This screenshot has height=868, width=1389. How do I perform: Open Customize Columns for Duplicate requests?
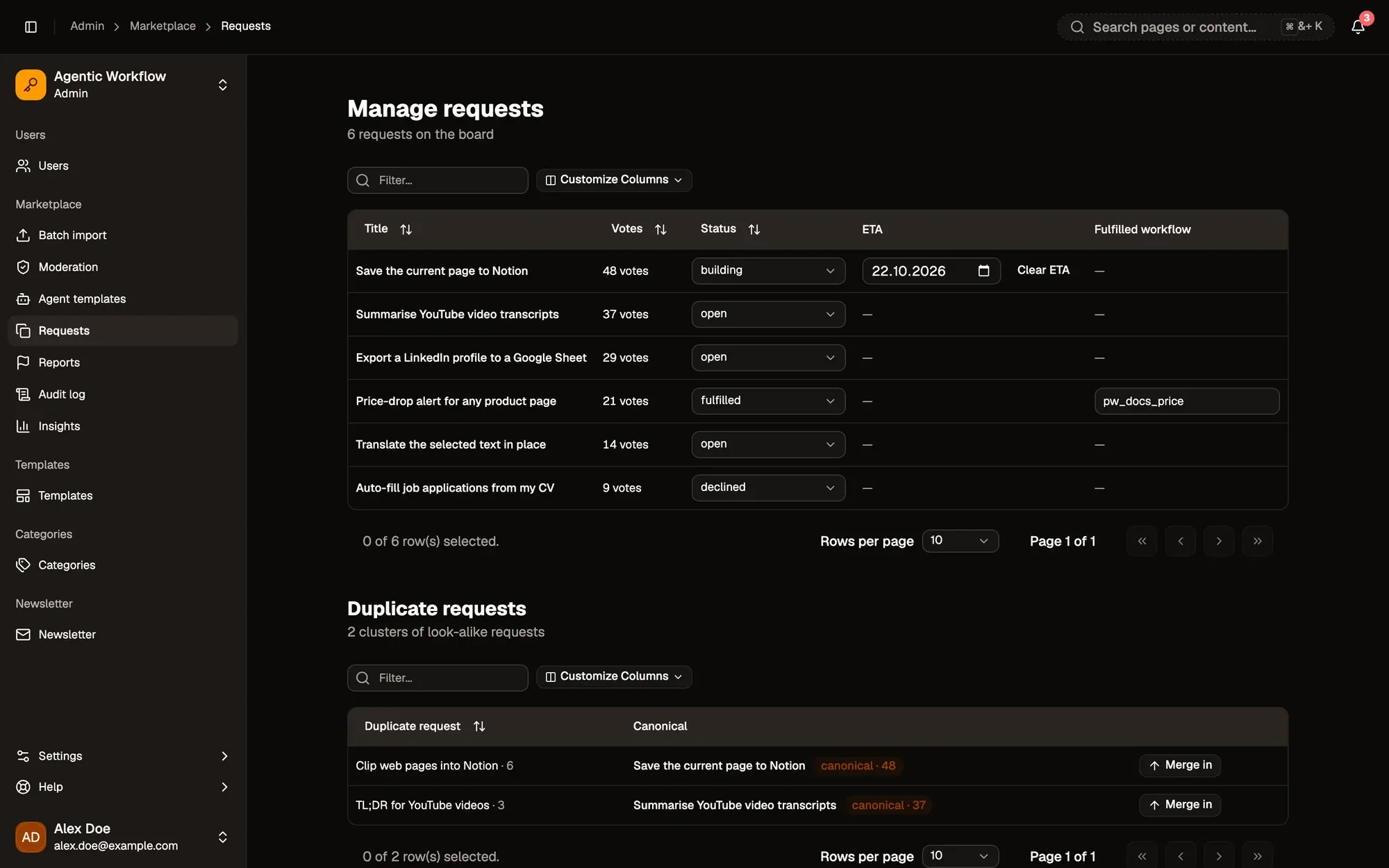tap(614, 677)
